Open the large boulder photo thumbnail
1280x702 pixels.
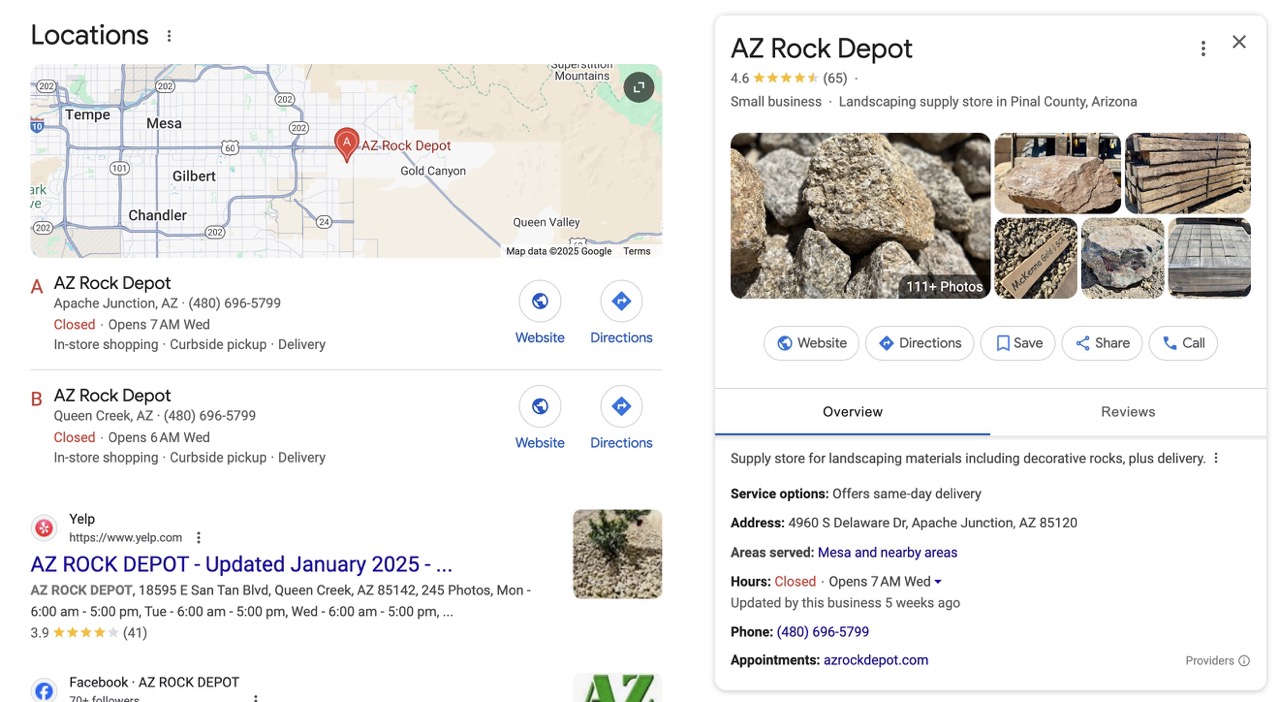pyautogui.click(x=1057, y=173)
